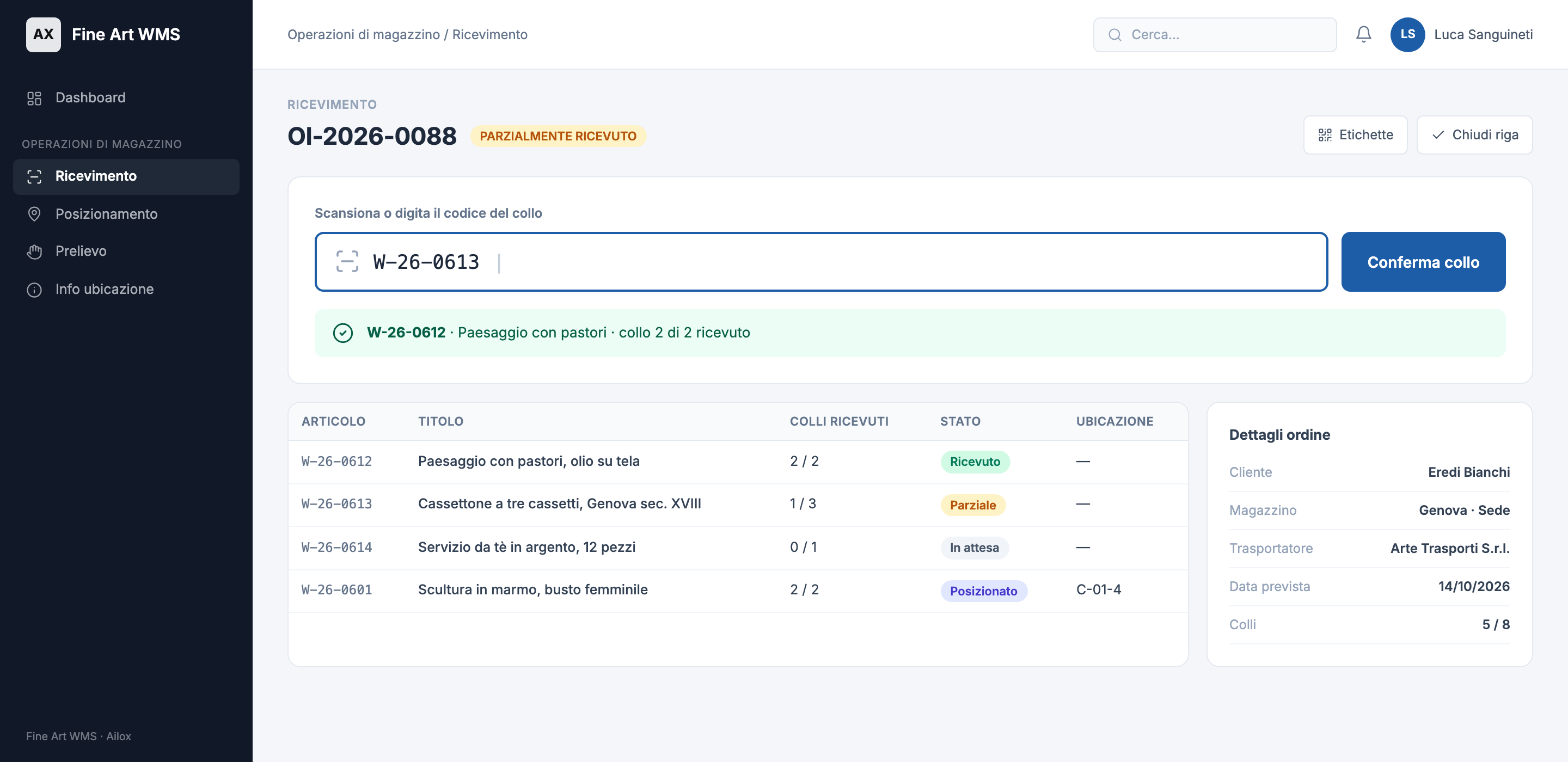This screenshot has height=762, width=1568.
Task: Click the PARZIALMENTE RICEVUTO status badge
Action: (x=558, y=136)
